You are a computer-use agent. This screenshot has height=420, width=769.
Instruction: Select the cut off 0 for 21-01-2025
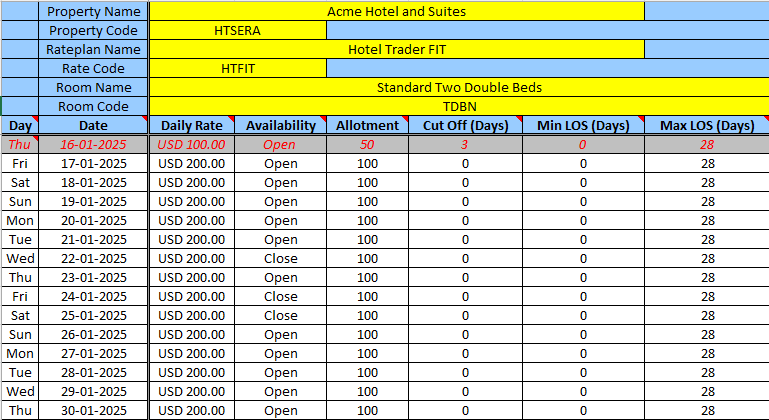(465, 239)
